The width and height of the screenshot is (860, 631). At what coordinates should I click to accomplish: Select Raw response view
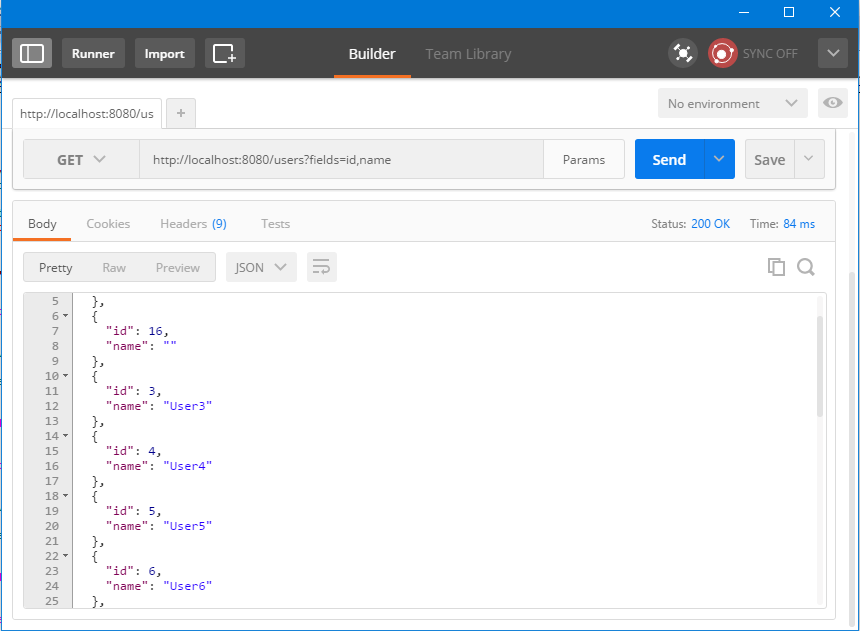tap(114, 267)
